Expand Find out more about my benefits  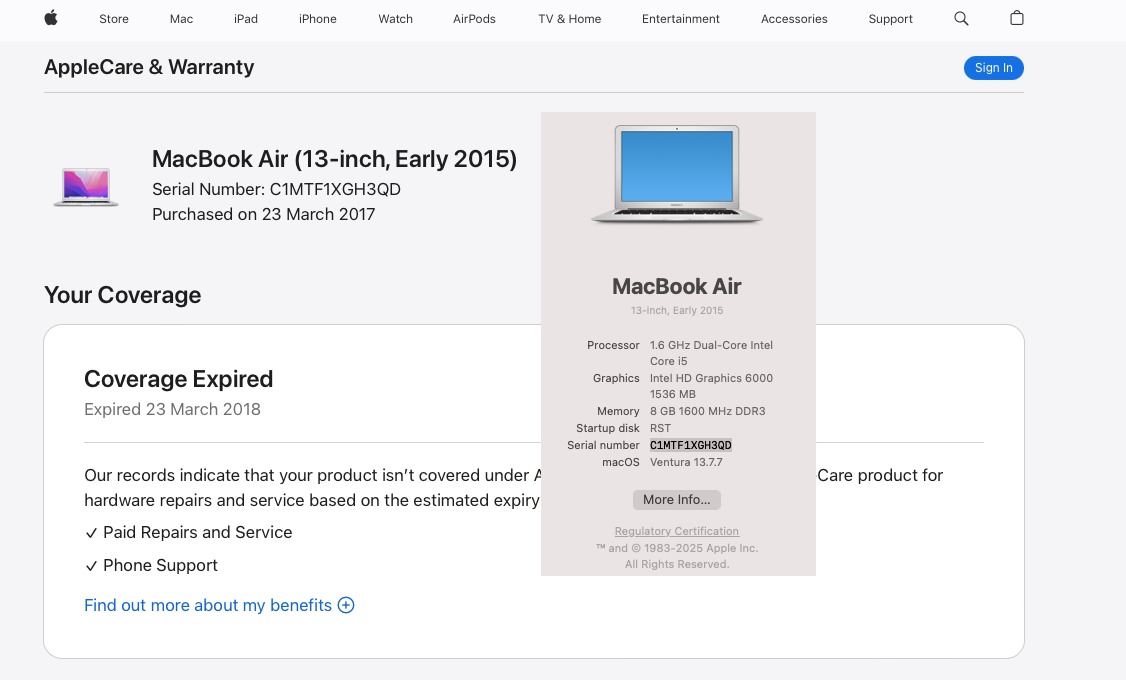[x=208, y=605]
